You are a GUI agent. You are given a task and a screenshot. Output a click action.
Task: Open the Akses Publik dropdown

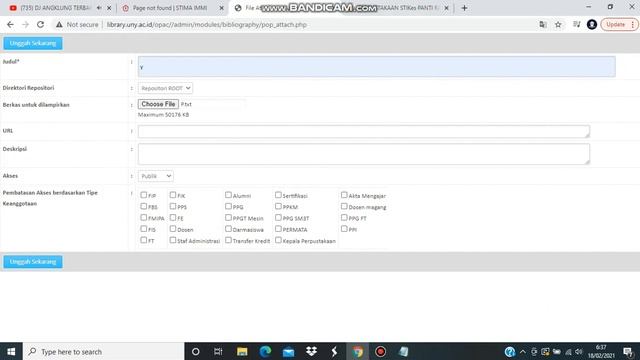click(x=156, y=176)
